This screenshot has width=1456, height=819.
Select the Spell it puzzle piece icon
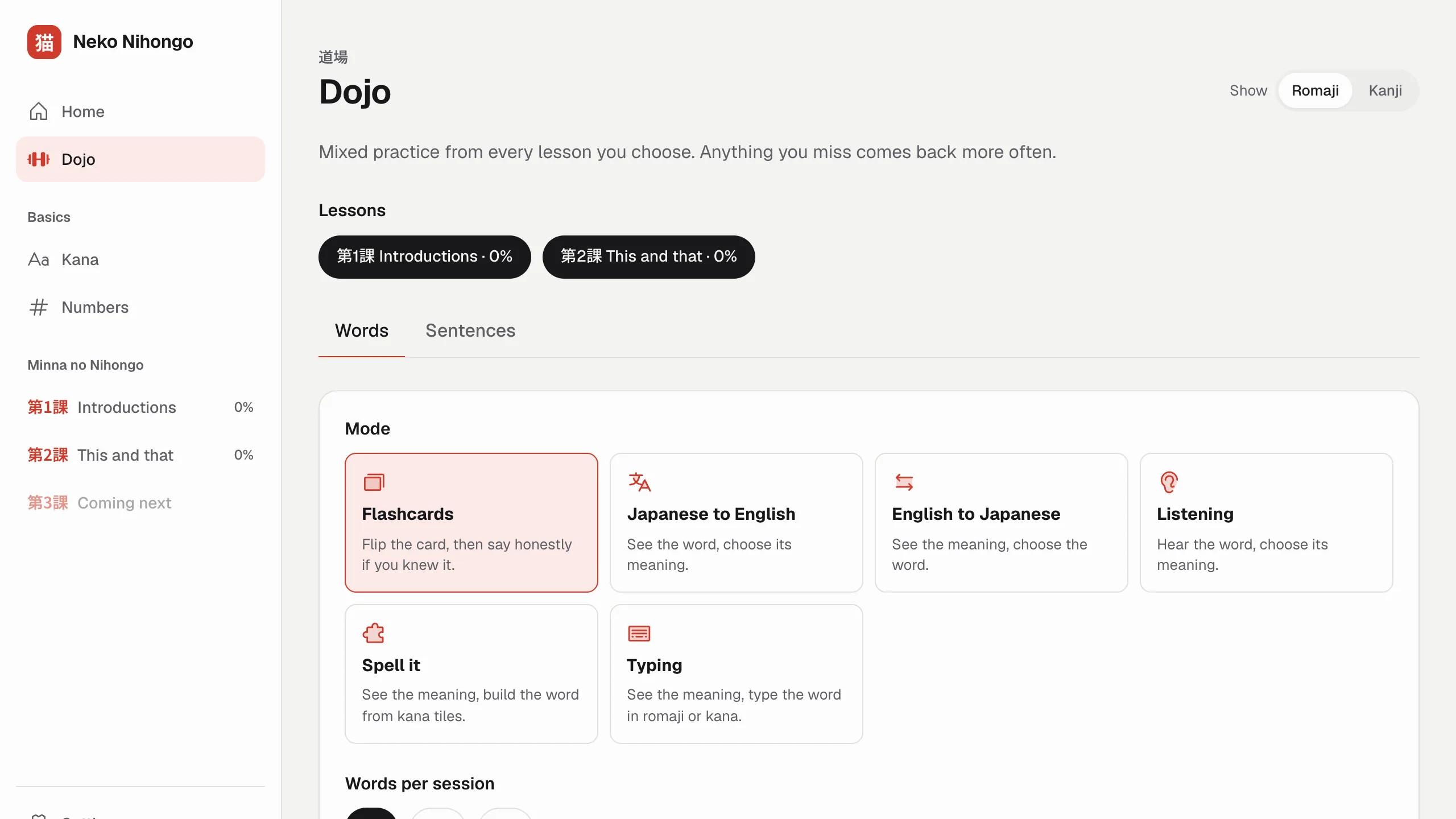(374, 633)
